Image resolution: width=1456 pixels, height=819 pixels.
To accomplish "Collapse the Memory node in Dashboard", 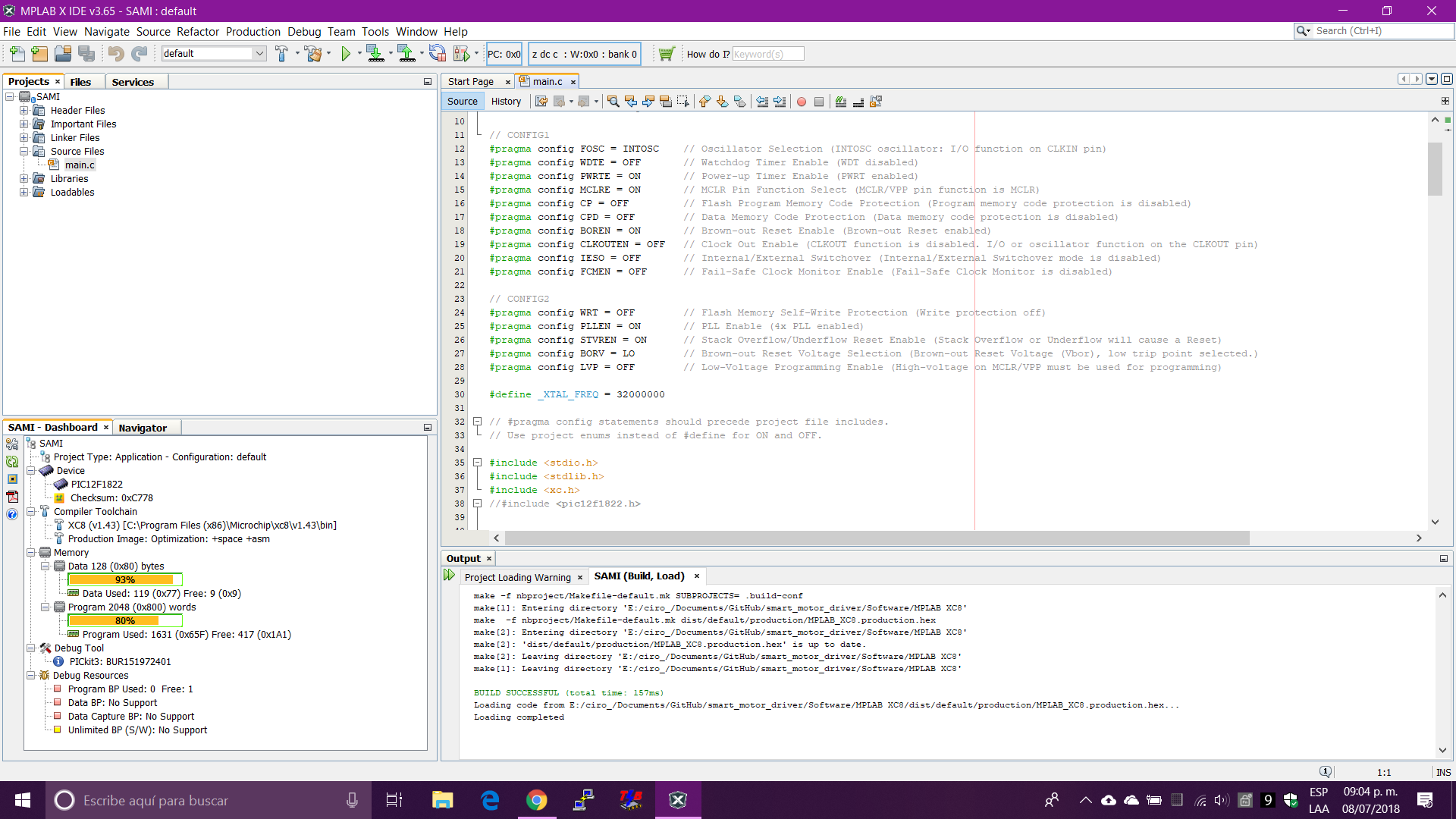I will pos(31,553).
